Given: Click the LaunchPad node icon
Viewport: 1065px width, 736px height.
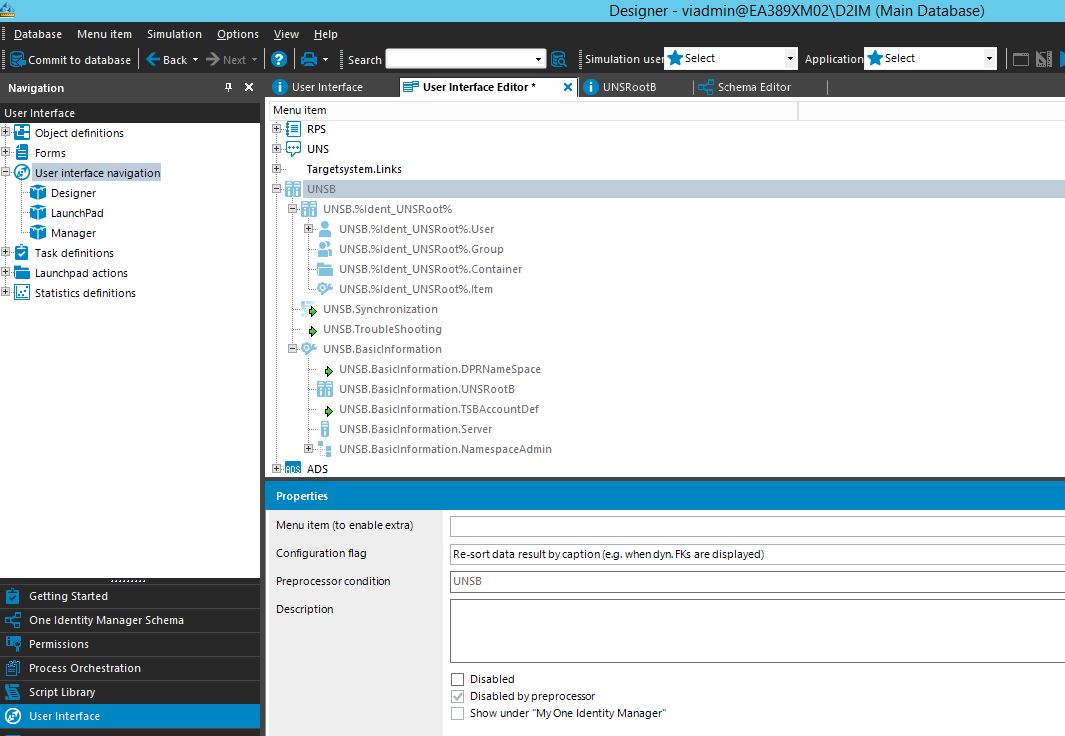Looking at the screenshot, I should point(38,213).
